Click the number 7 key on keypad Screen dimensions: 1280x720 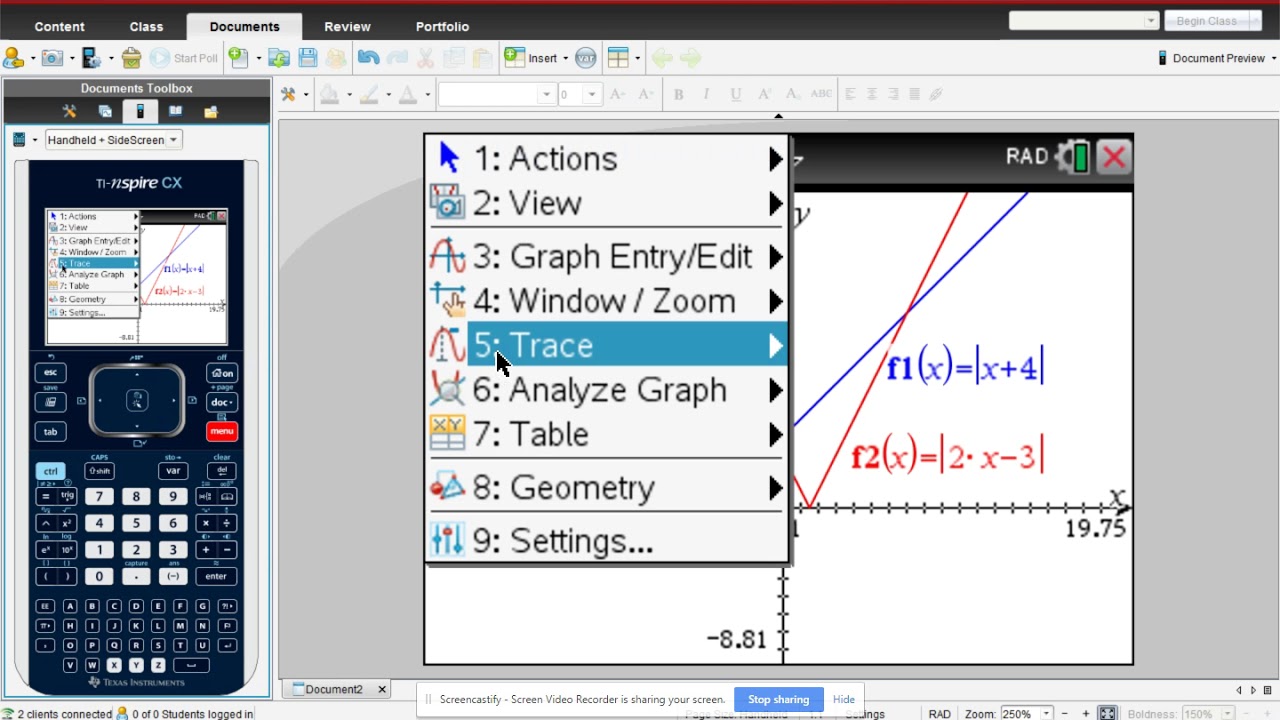(x=99, y=497)
